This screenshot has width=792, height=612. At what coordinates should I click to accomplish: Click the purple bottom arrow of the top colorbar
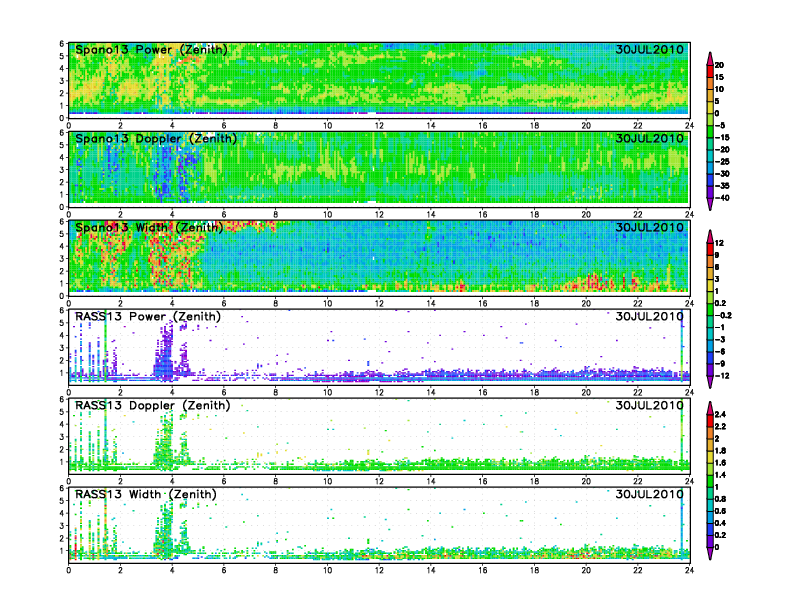[710, 204]
